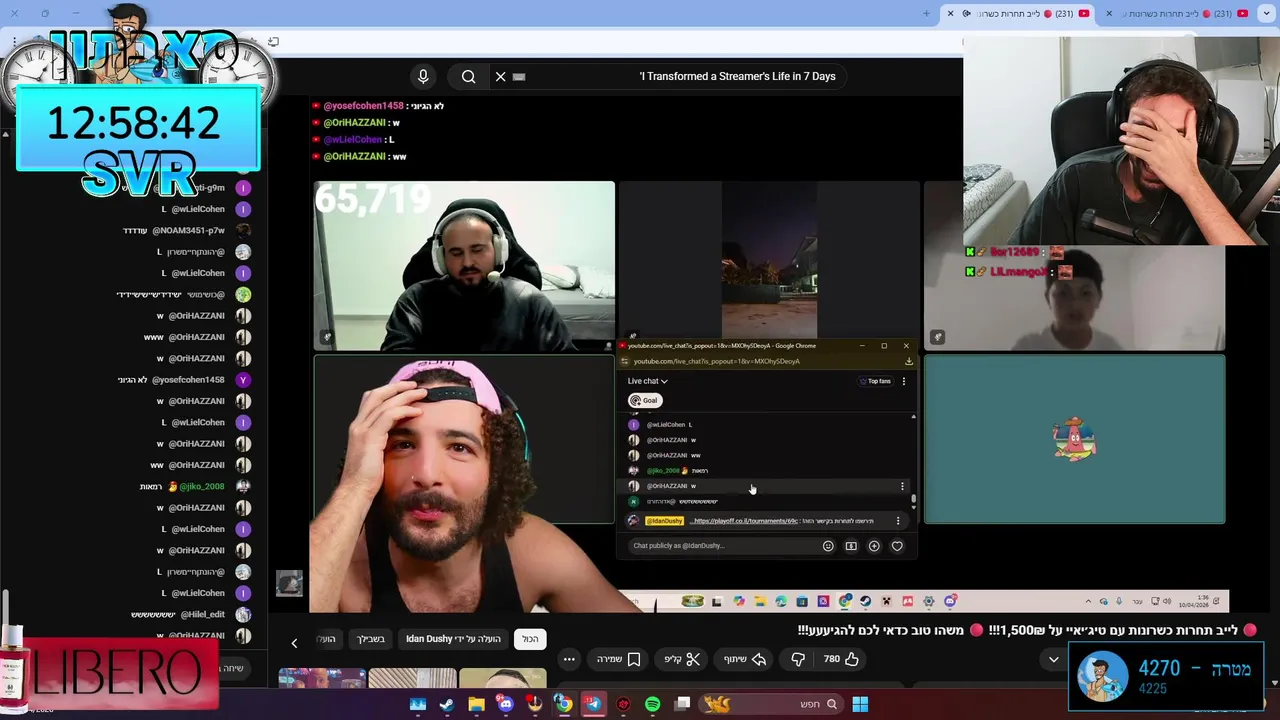Screen dimensions: 1280x720
Task: Open a new browser tab with plus button
Action: point(926,13)
